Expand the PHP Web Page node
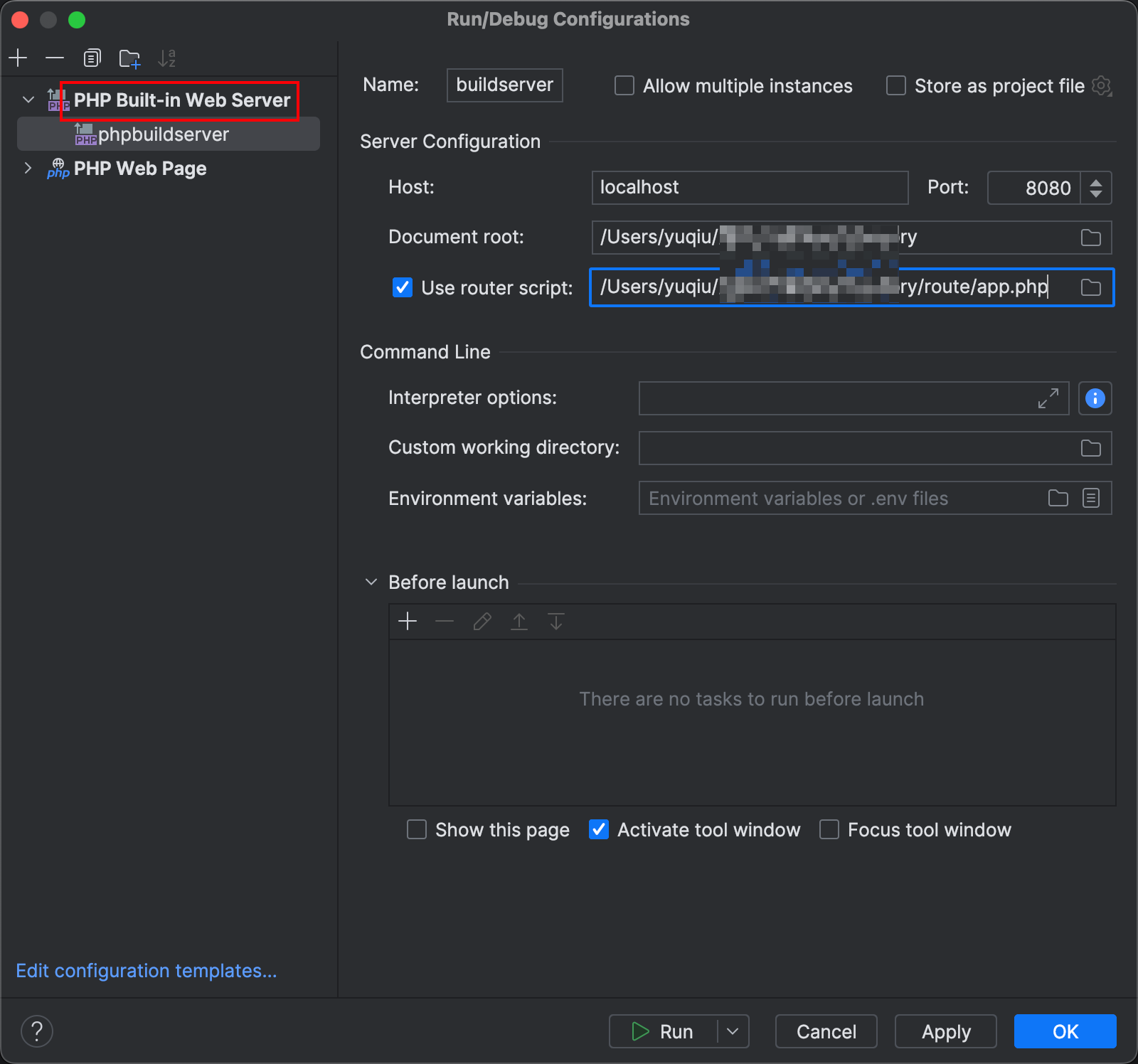The width and height of the screenshot is (1138, 1064). tap(28, 169)
